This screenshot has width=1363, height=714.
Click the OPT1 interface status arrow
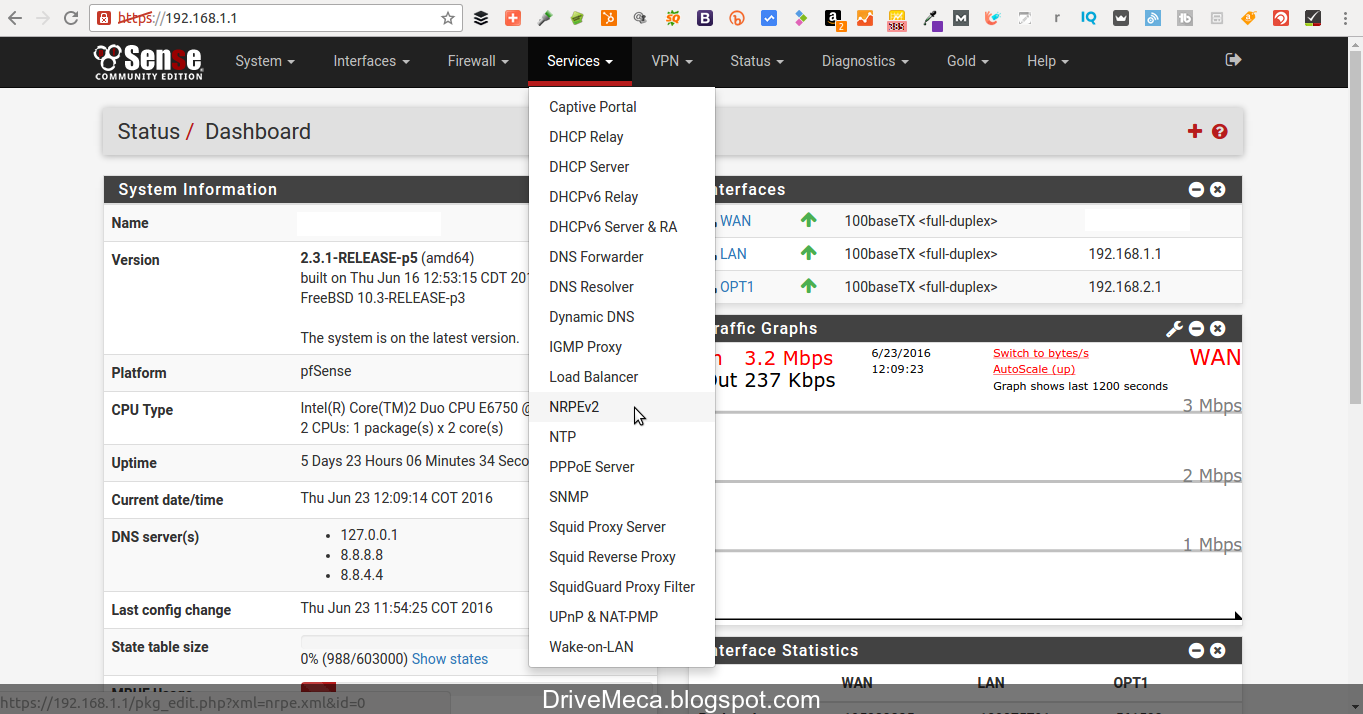coord(807,286)
